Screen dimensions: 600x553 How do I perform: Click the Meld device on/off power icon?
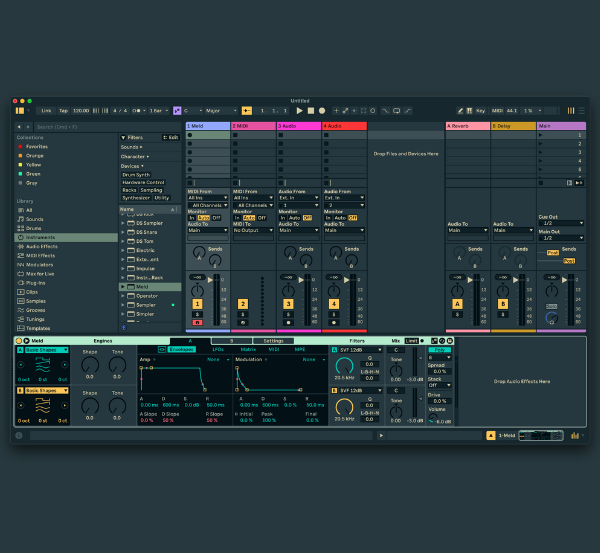click(x=19, y=341)
